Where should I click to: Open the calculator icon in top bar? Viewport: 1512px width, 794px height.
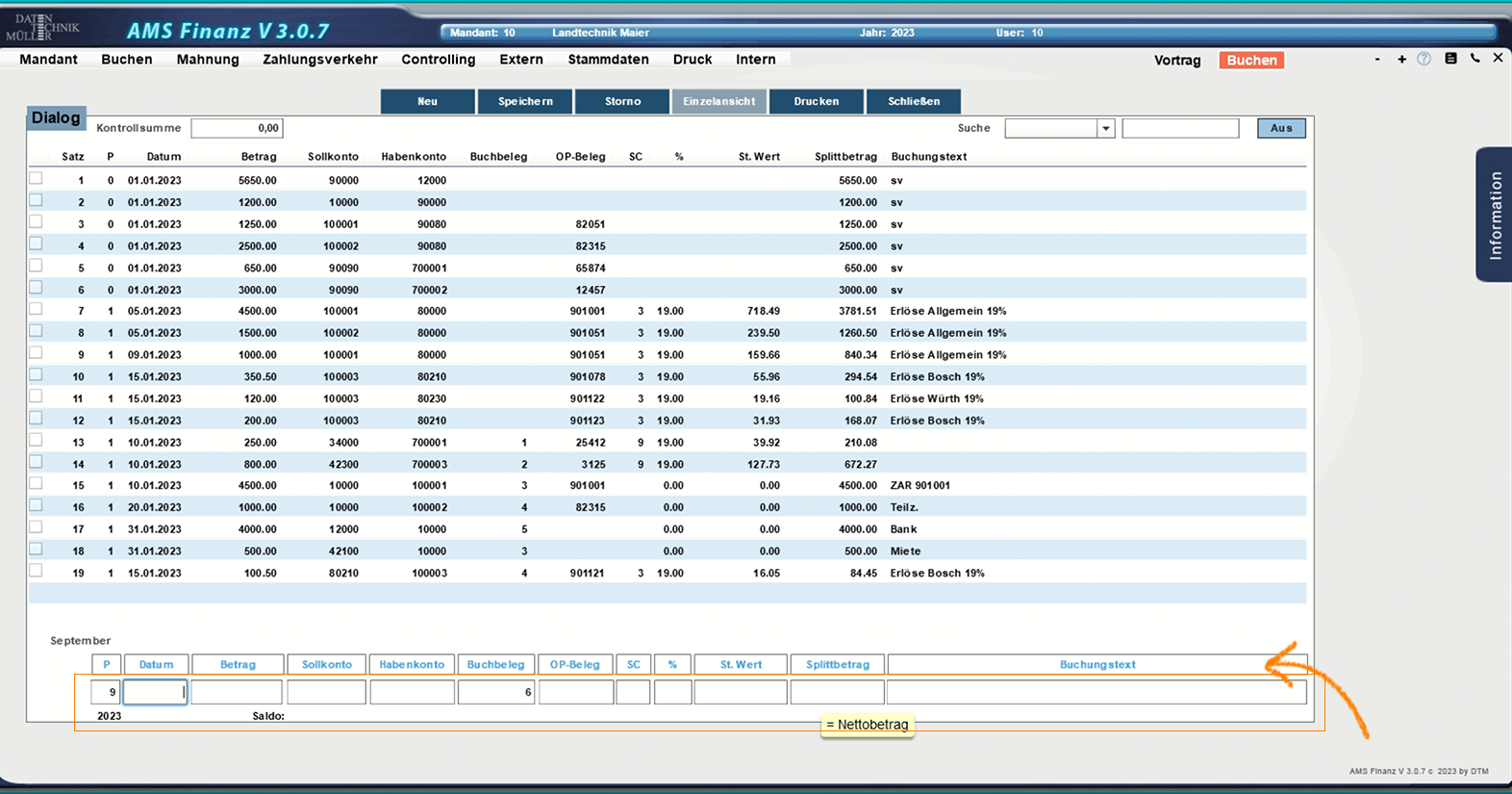(x=1450, y=59)
